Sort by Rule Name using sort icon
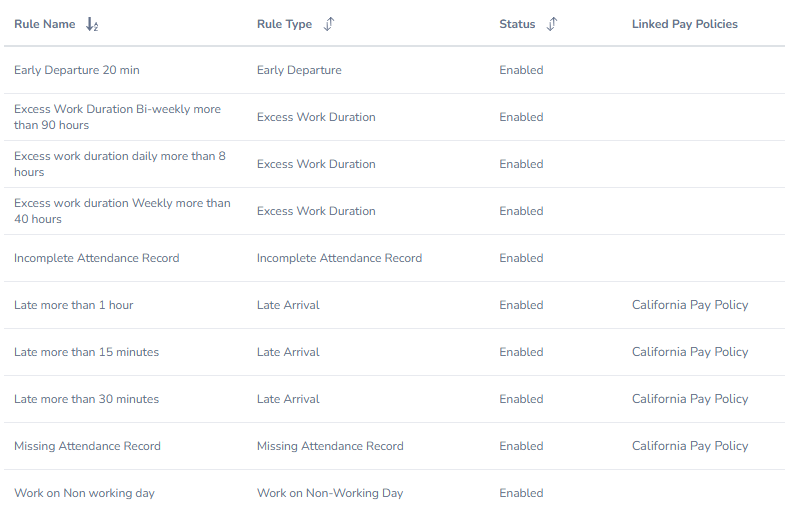The height and width of the screenshot is (532, 785). coord(92,24)
